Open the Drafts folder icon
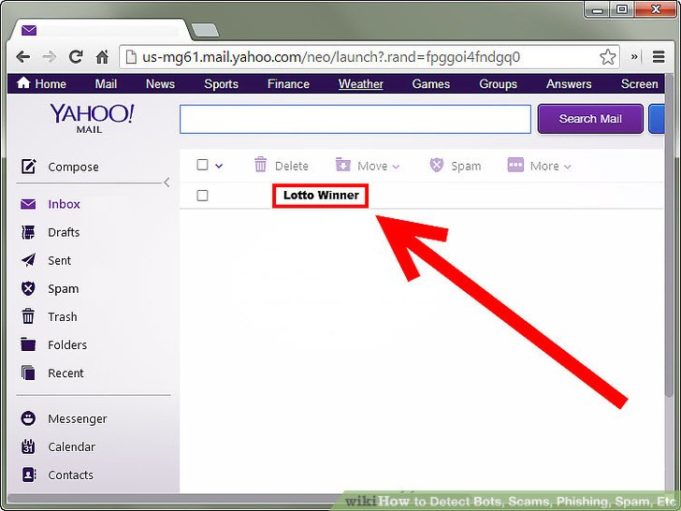 29,232
